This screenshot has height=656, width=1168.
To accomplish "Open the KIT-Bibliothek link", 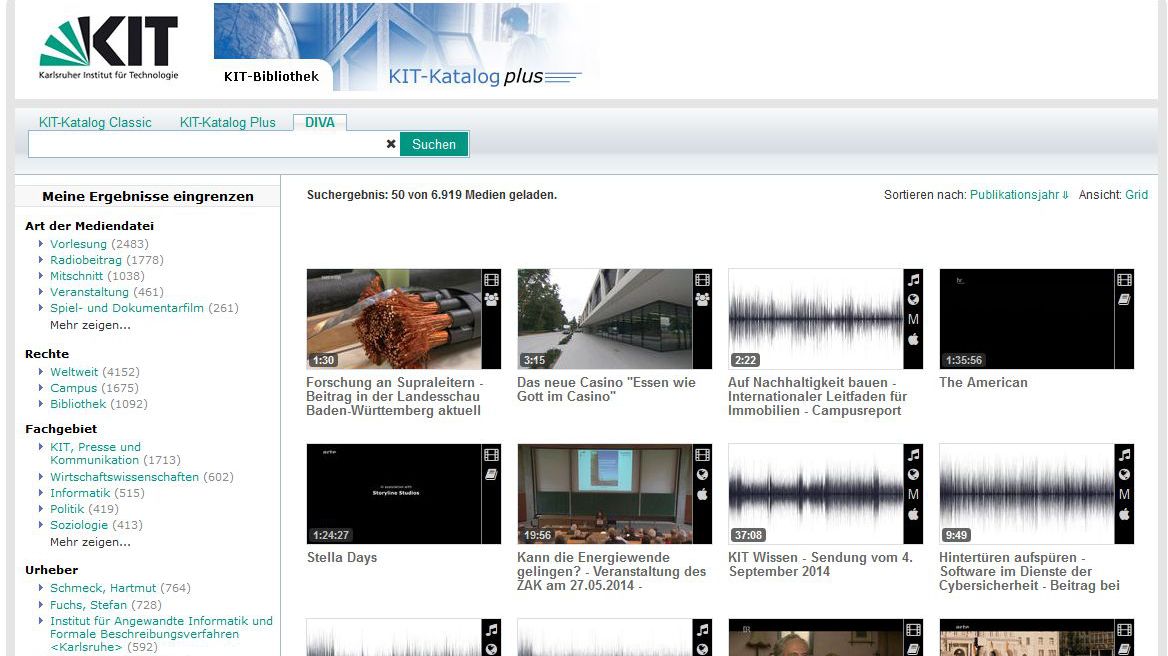I will 271,76.
